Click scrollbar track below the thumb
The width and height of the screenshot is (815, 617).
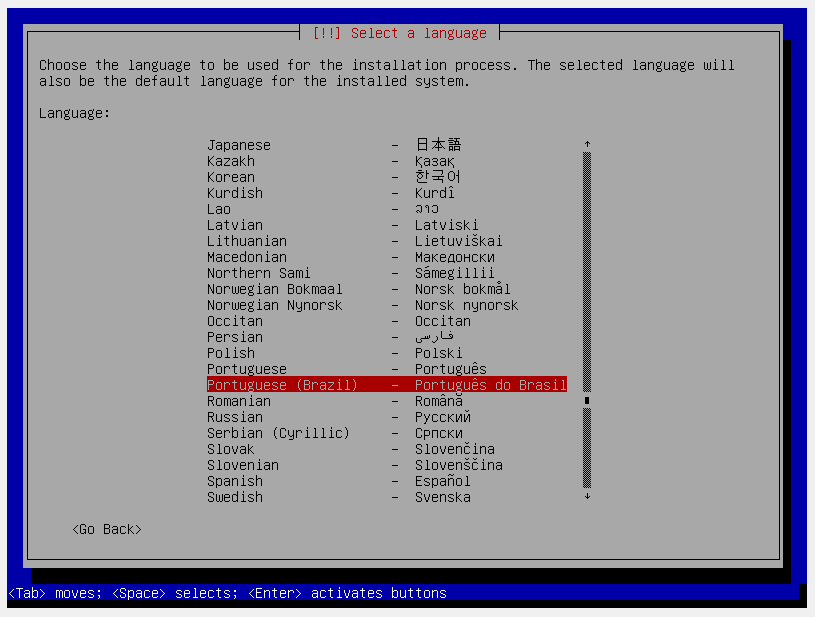(587, 448)
